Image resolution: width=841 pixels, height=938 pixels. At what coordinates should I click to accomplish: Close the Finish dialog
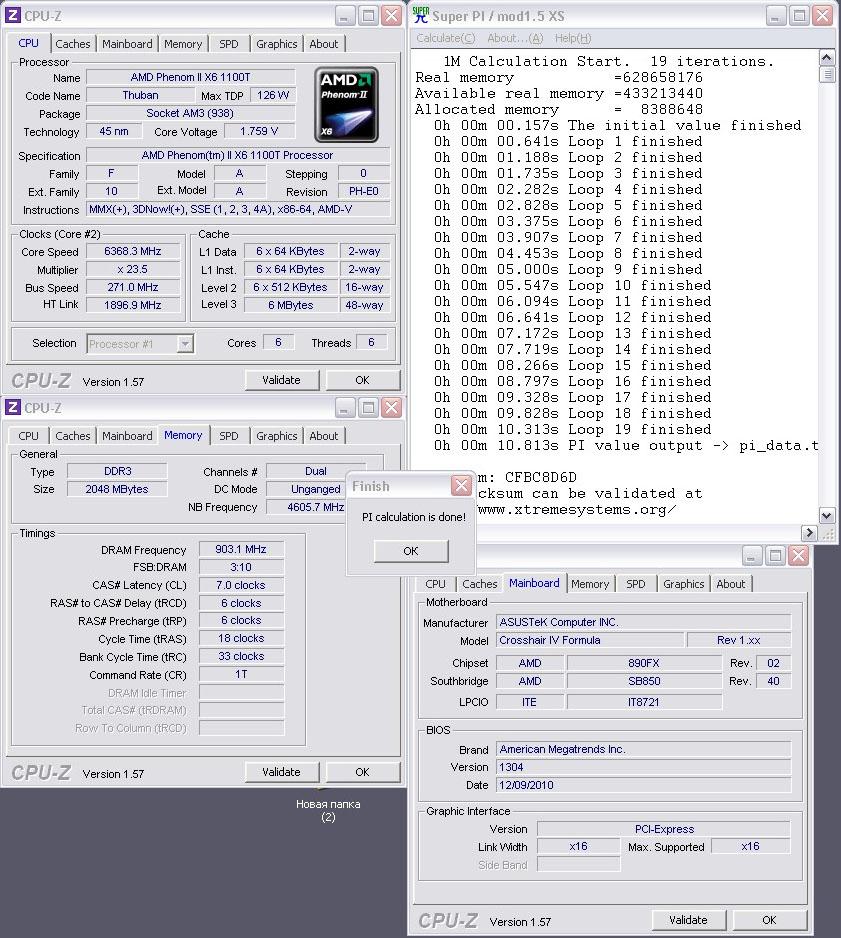click(x=461, y=486)
